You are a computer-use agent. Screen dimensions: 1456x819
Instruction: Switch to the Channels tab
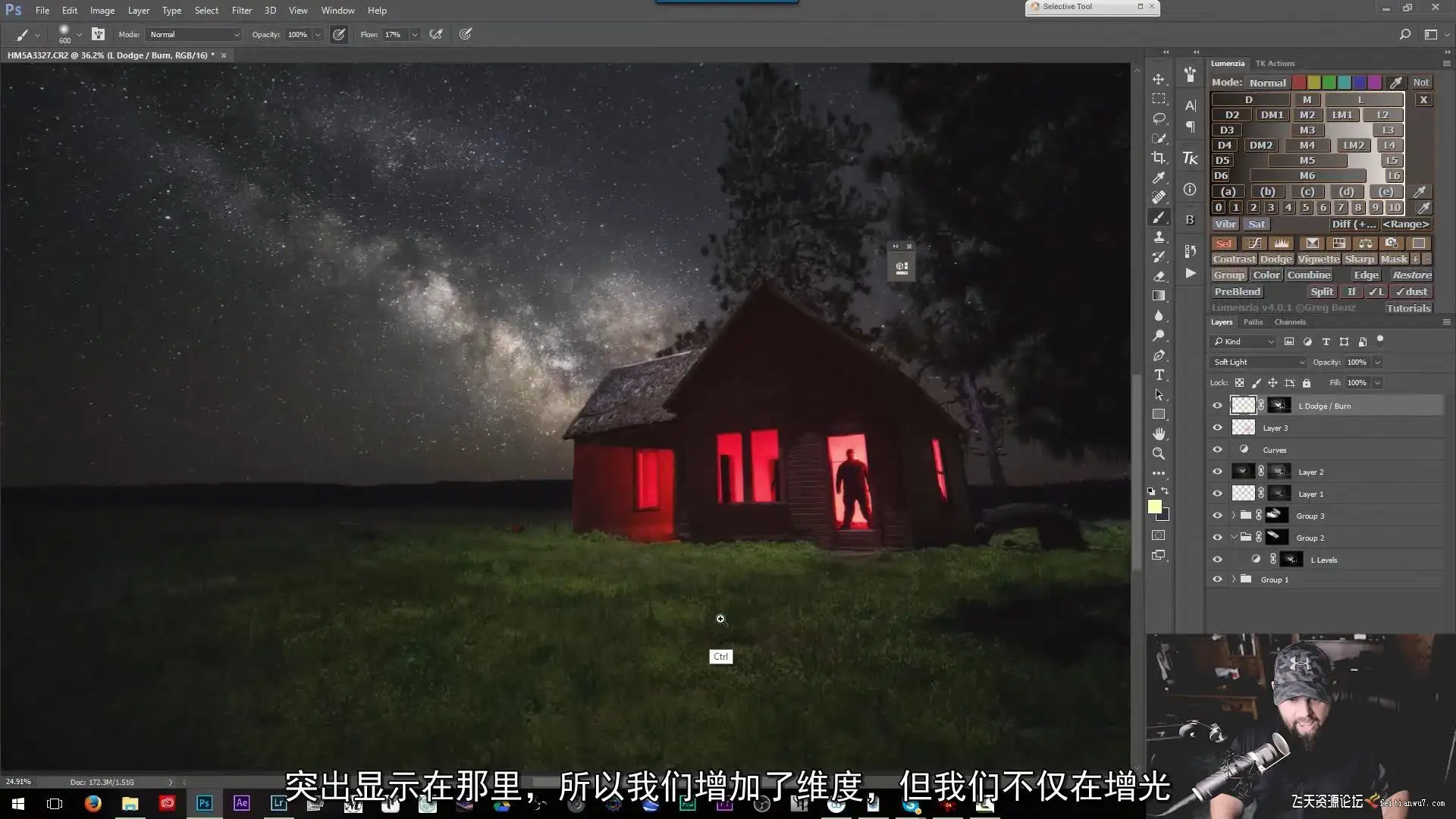pos(1290,322)
